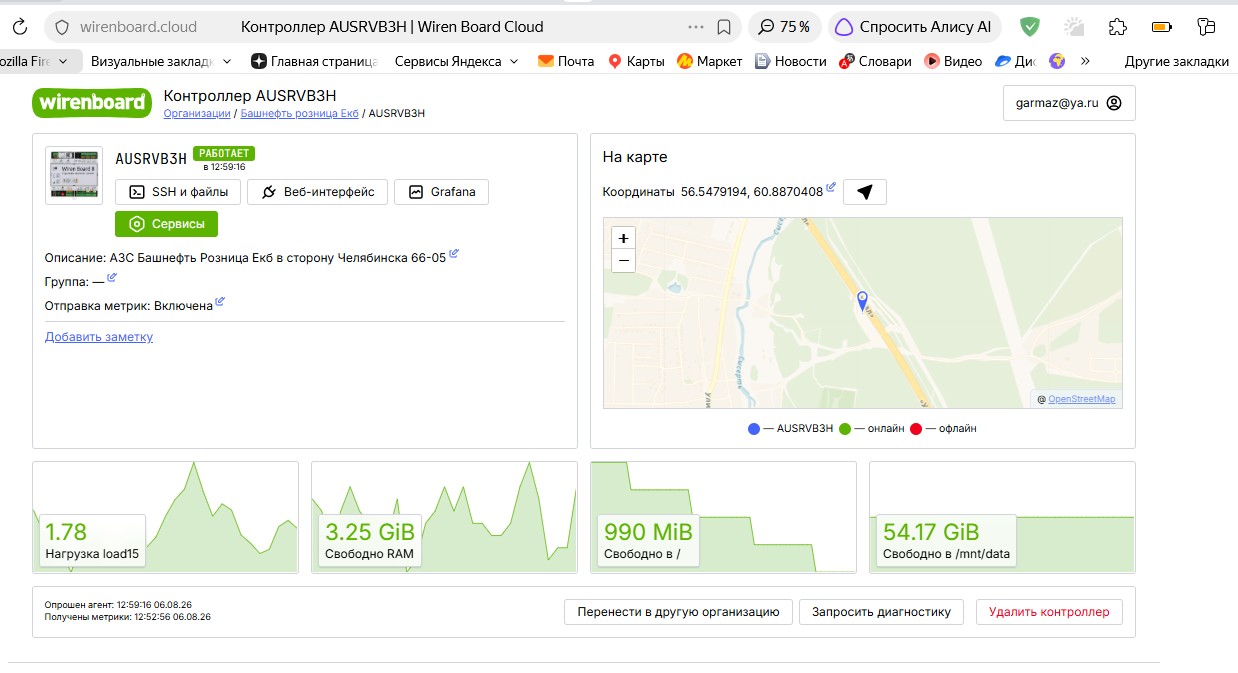The image size is (1238, 673).
Task: Click Спросить Алису AI button
Action: click(x=914, y=27)
